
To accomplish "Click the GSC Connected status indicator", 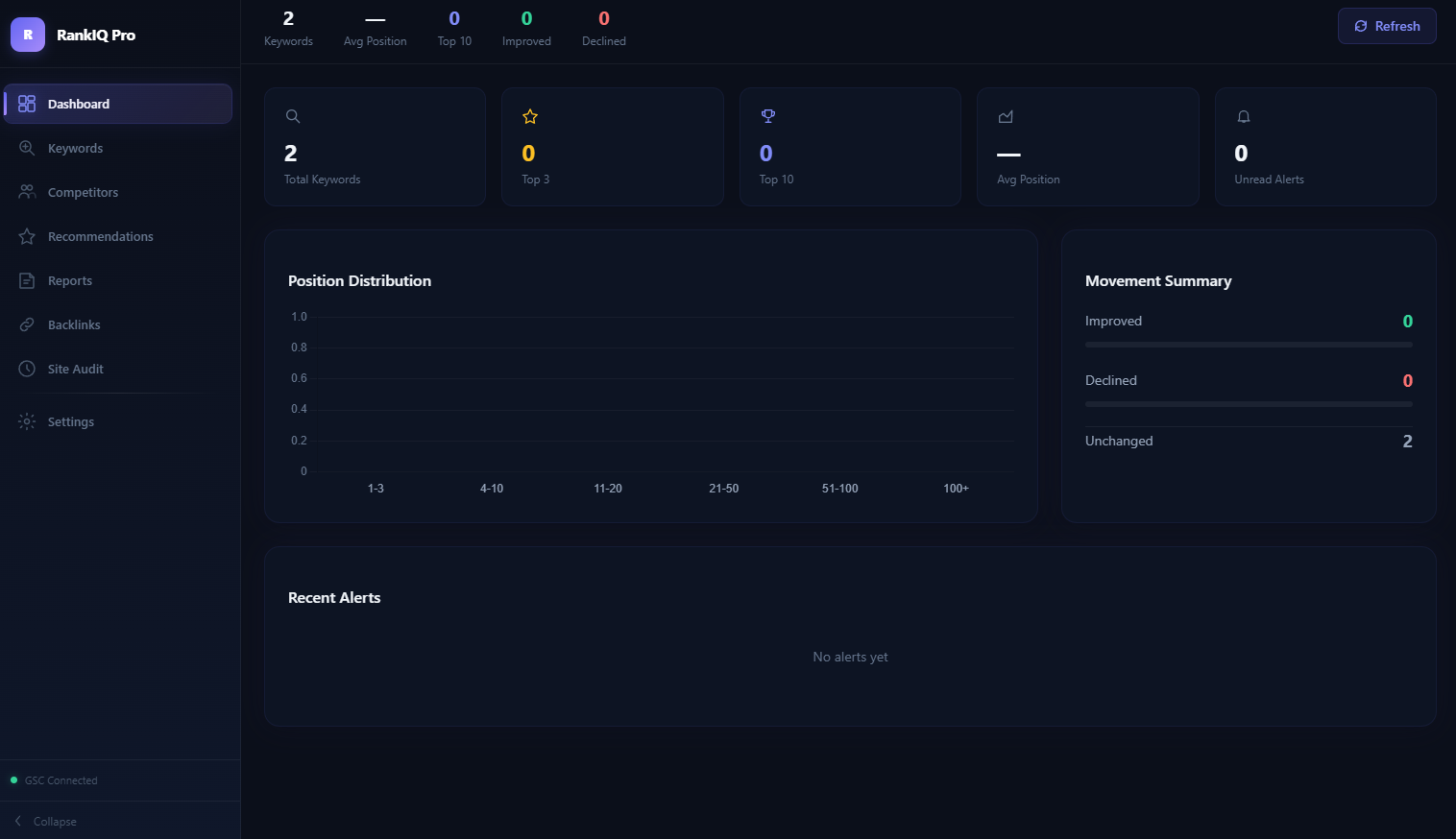I will 55,779.
